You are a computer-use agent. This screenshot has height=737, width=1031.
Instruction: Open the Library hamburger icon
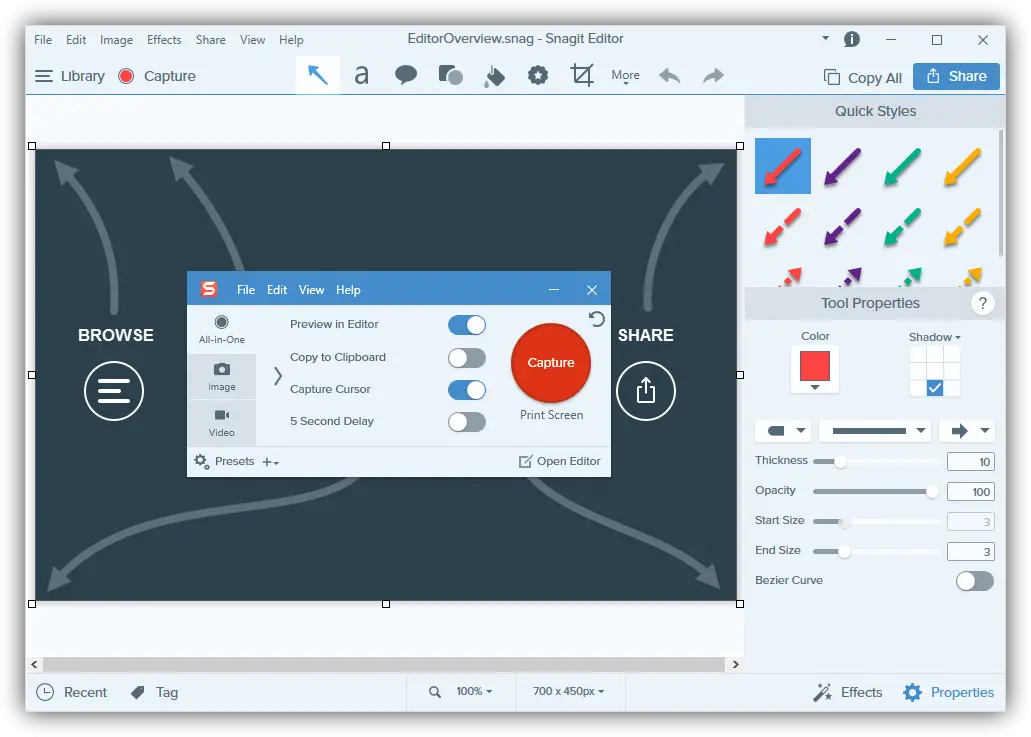[43, 76]
